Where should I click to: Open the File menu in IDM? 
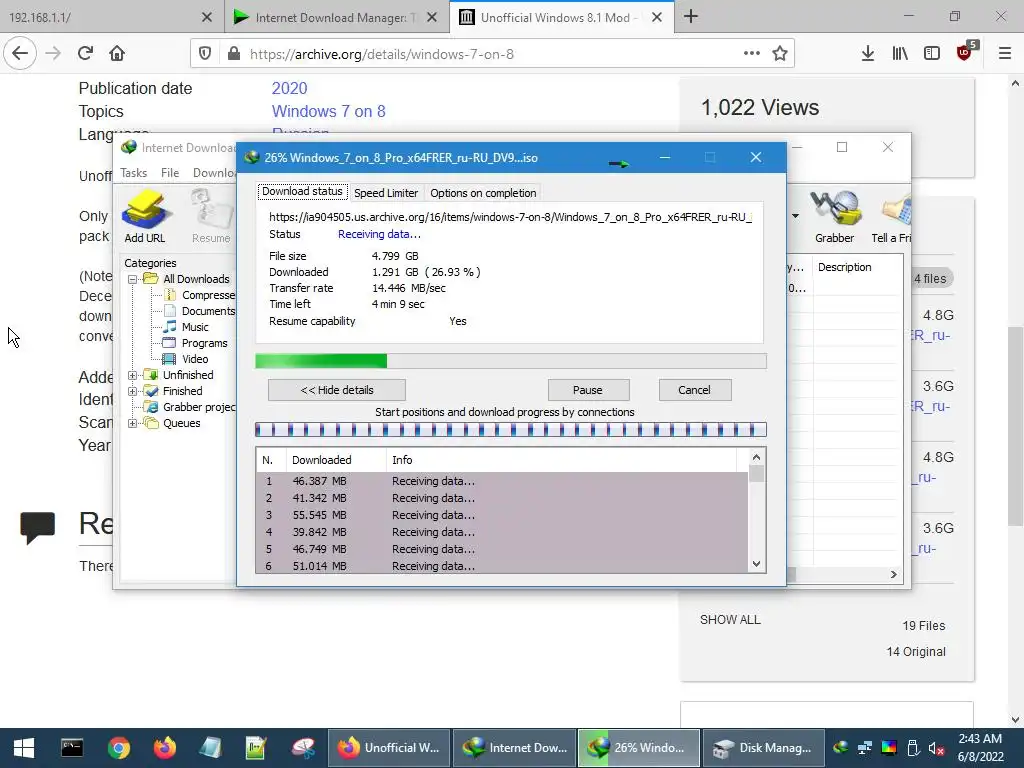[x=170, y=172]
